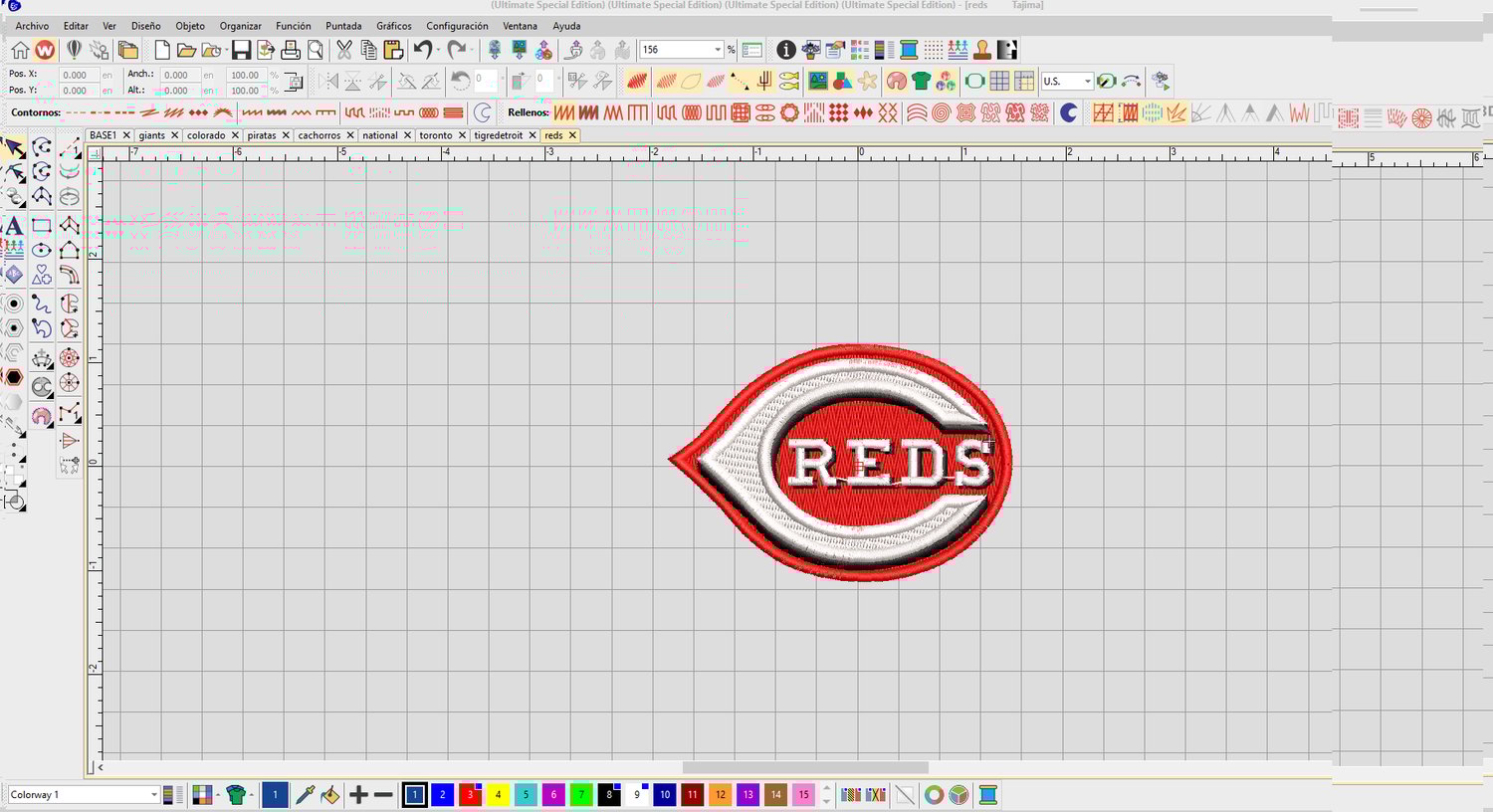
Task: Switch to the BASE1 design tab
Action: coord(103,135)
